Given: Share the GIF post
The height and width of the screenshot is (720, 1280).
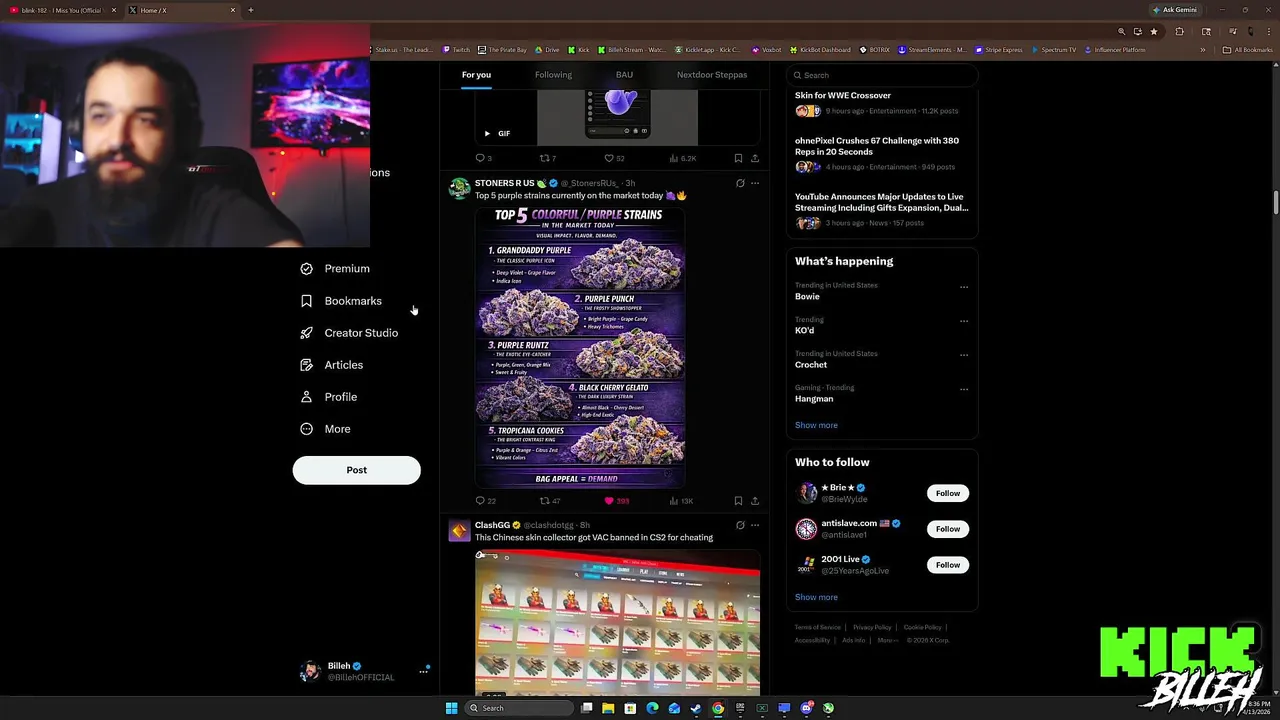Looking at the screenshot, I should pyautogui.click(x=755, y=158).
